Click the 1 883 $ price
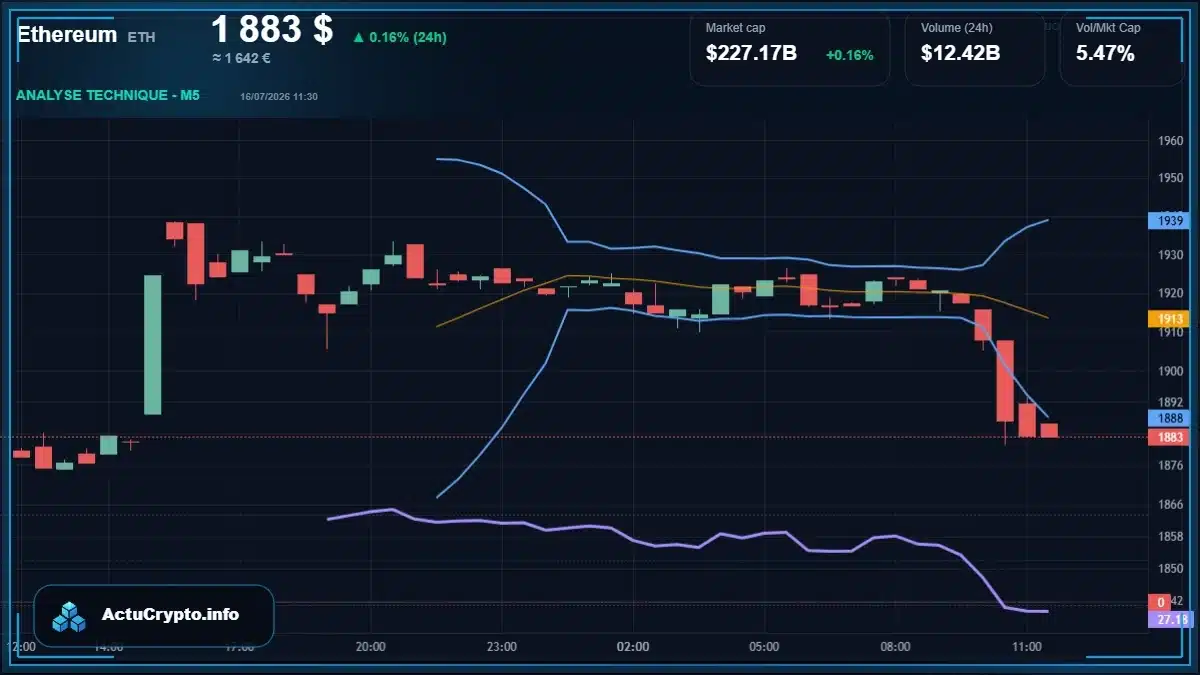This screenshot has width=1200, height=675. 272,29
